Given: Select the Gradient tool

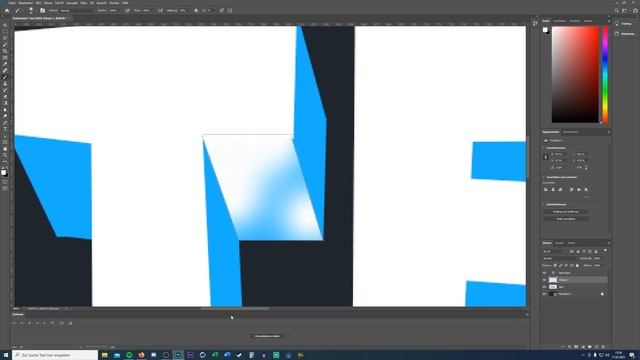Looking at the screenshot, I should [x=5, y=103].
